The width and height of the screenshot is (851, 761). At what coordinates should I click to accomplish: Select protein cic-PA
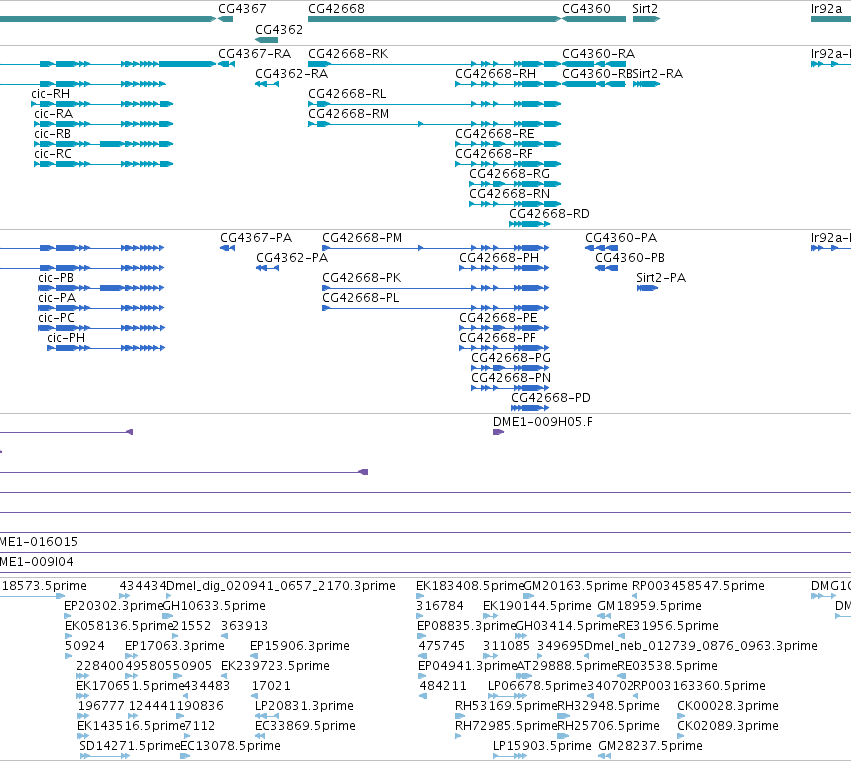coord(57,298)
